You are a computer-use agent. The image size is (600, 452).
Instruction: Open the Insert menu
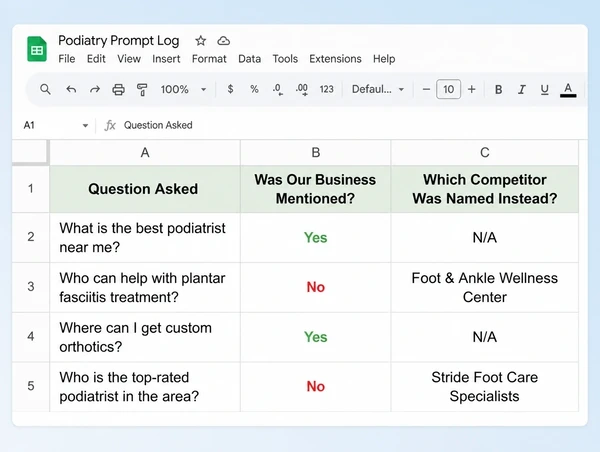pos(166,59)
